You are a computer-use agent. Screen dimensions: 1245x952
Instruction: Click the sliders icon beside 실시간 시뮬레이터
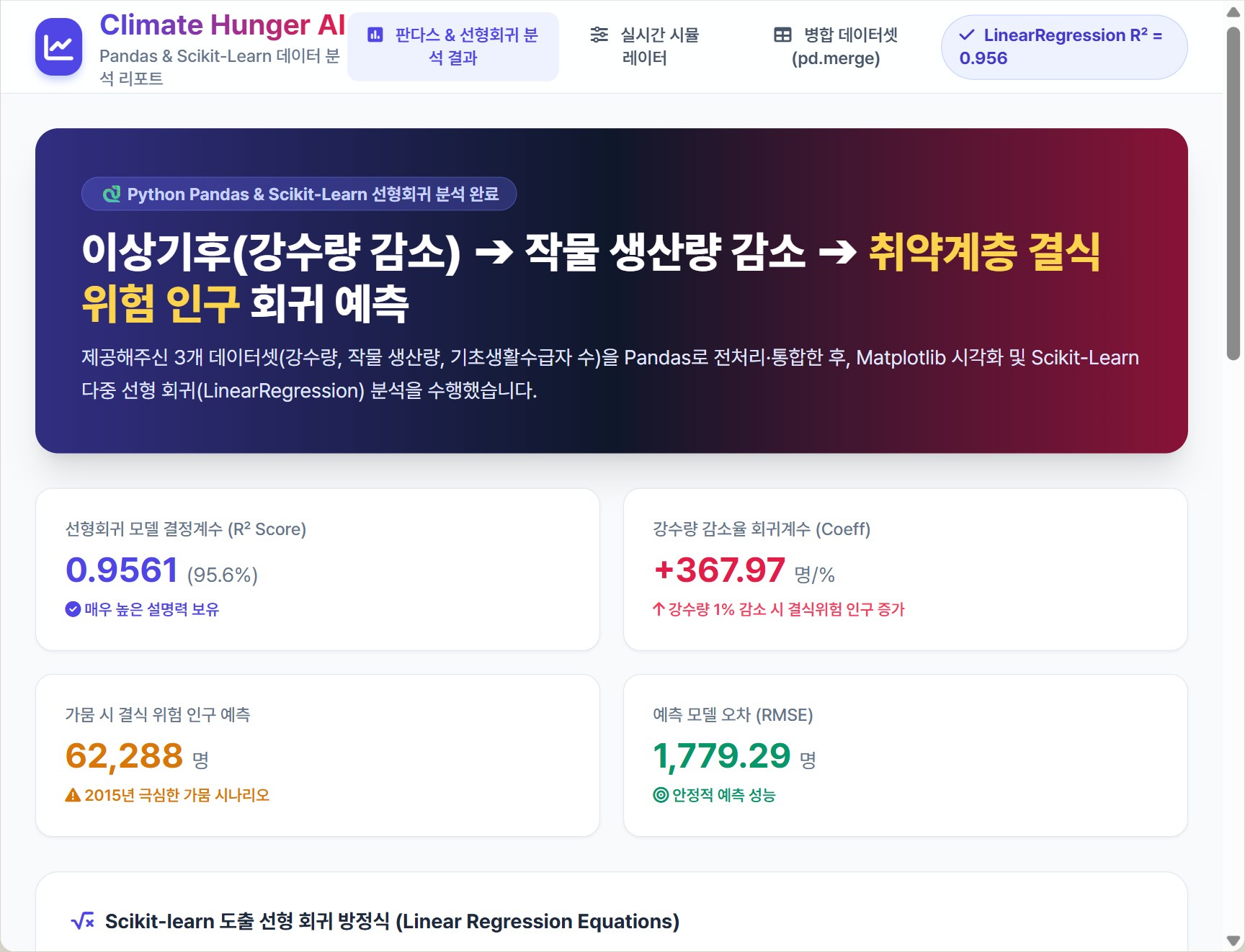tap(599, 35)
